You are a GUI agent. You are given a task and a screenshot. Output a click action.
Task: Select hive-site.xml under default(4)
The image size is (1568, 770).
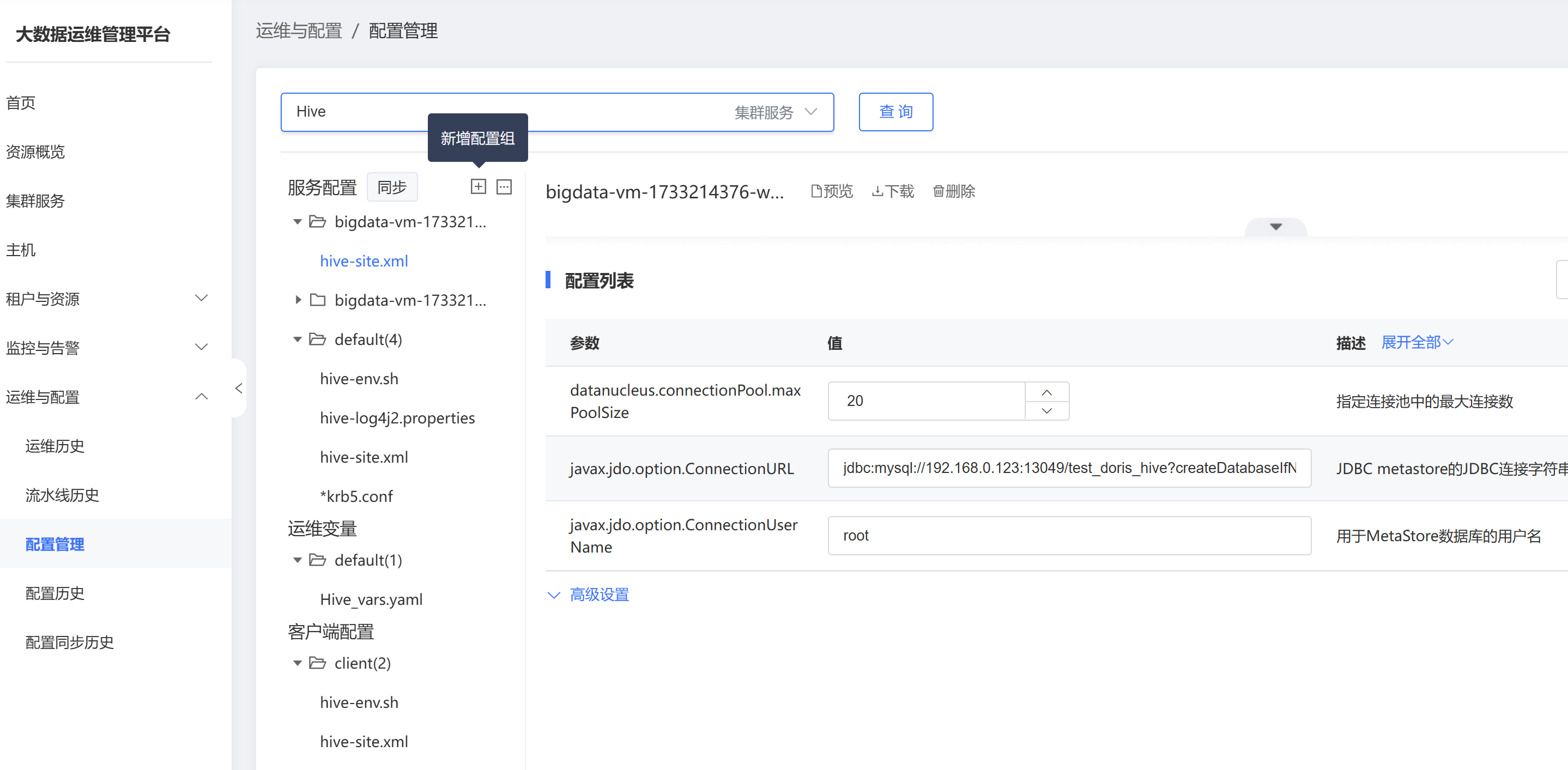coord(364,457)
